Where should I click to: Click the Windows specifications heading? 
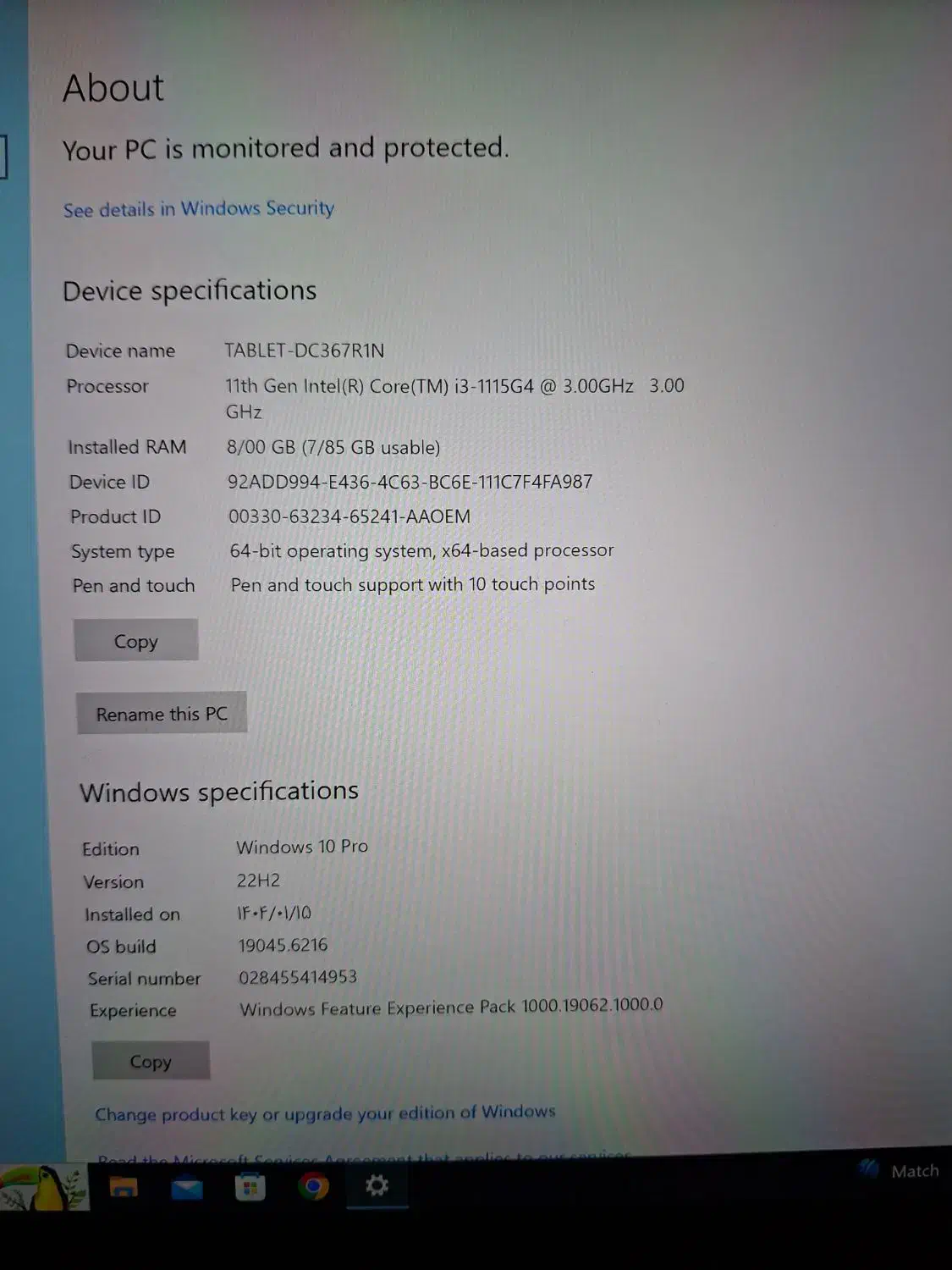pyautogui.click(x=219, y=792)
